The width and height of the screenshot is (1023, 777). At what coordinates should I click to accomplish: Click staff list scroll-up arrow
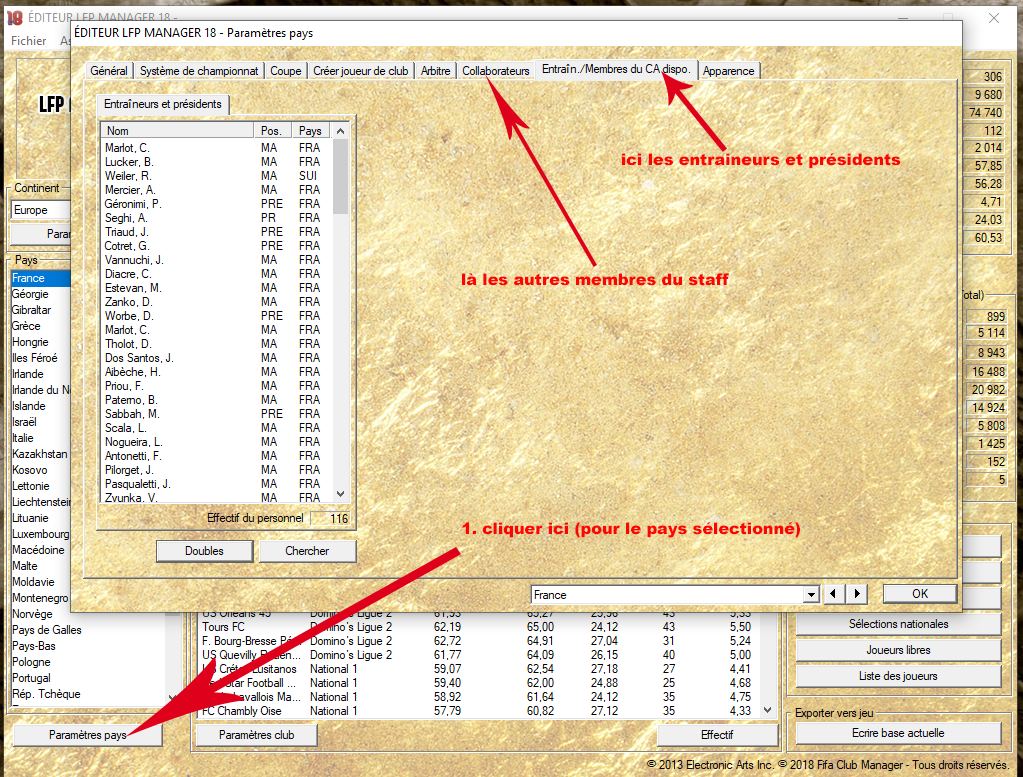click(x=340, y=131)
